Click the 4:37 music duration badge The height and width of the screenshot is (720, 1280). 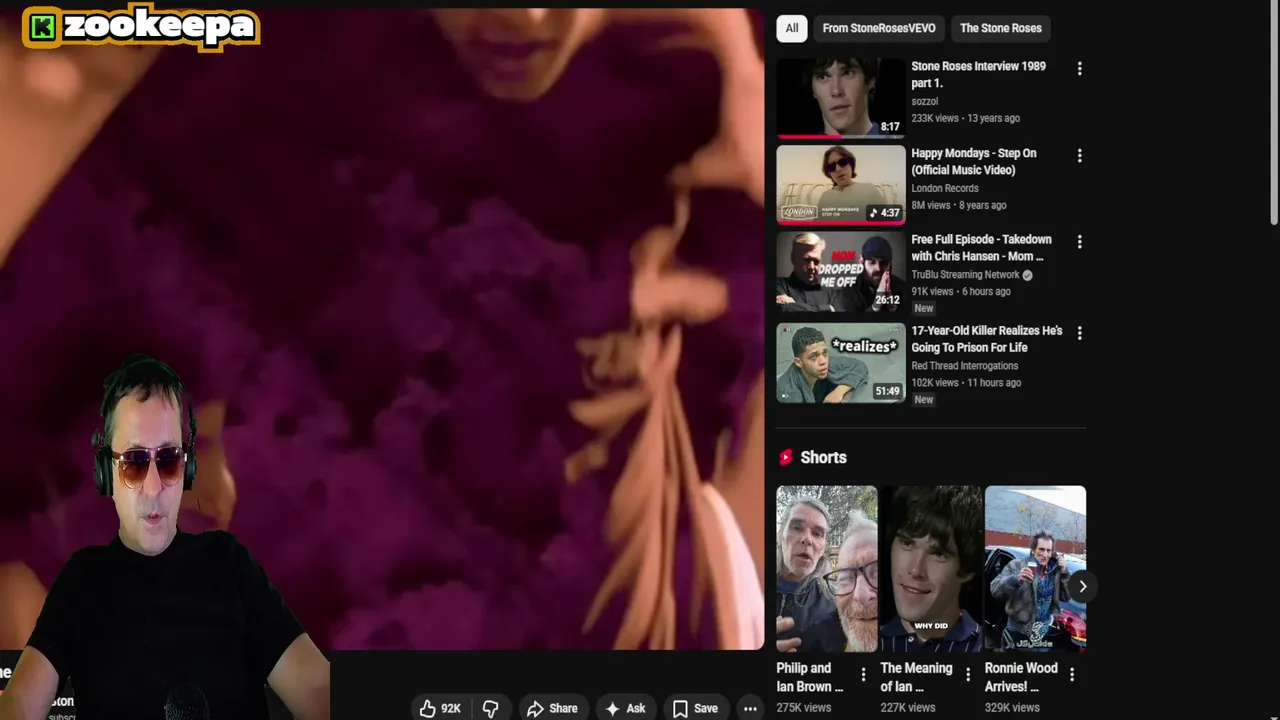[884, 212]
